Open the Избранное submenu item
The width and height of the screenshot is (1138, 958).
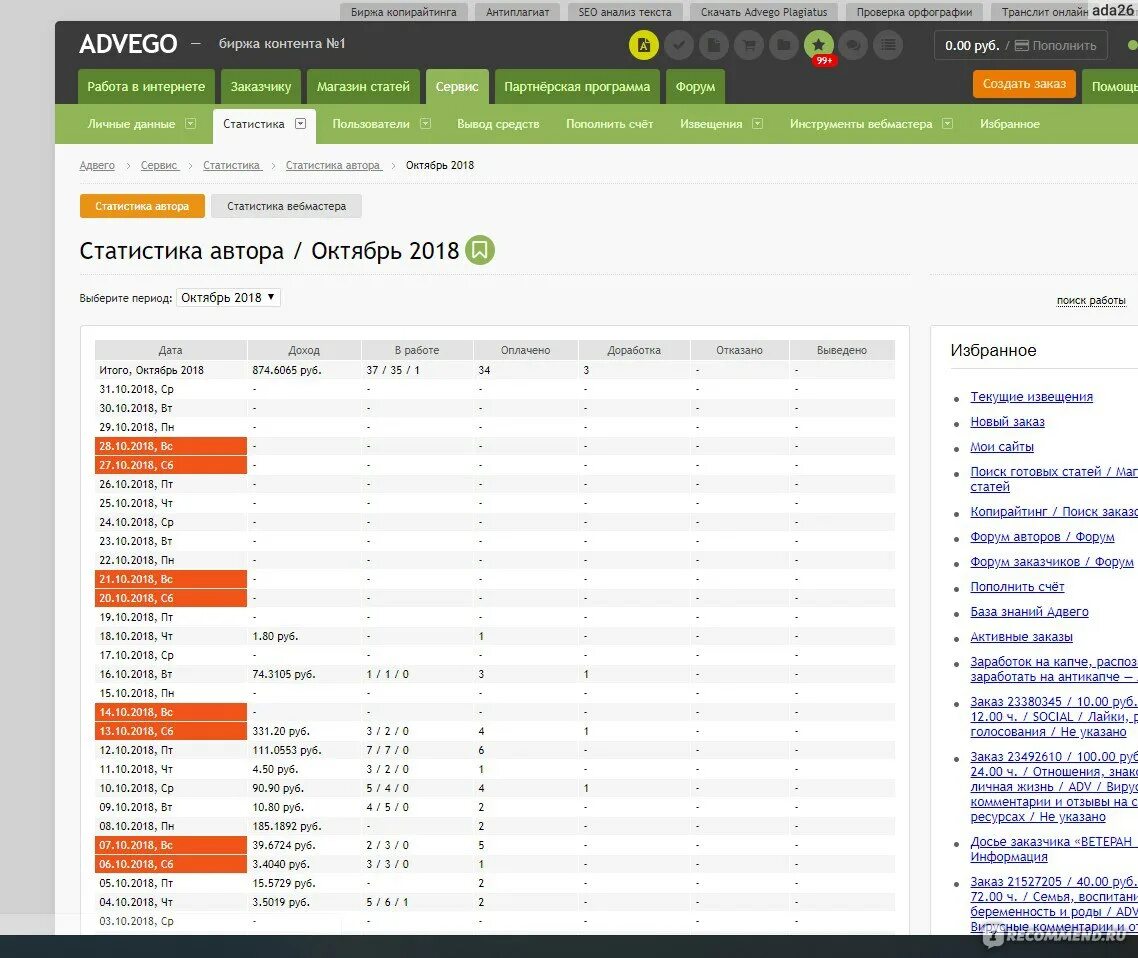1010,124
